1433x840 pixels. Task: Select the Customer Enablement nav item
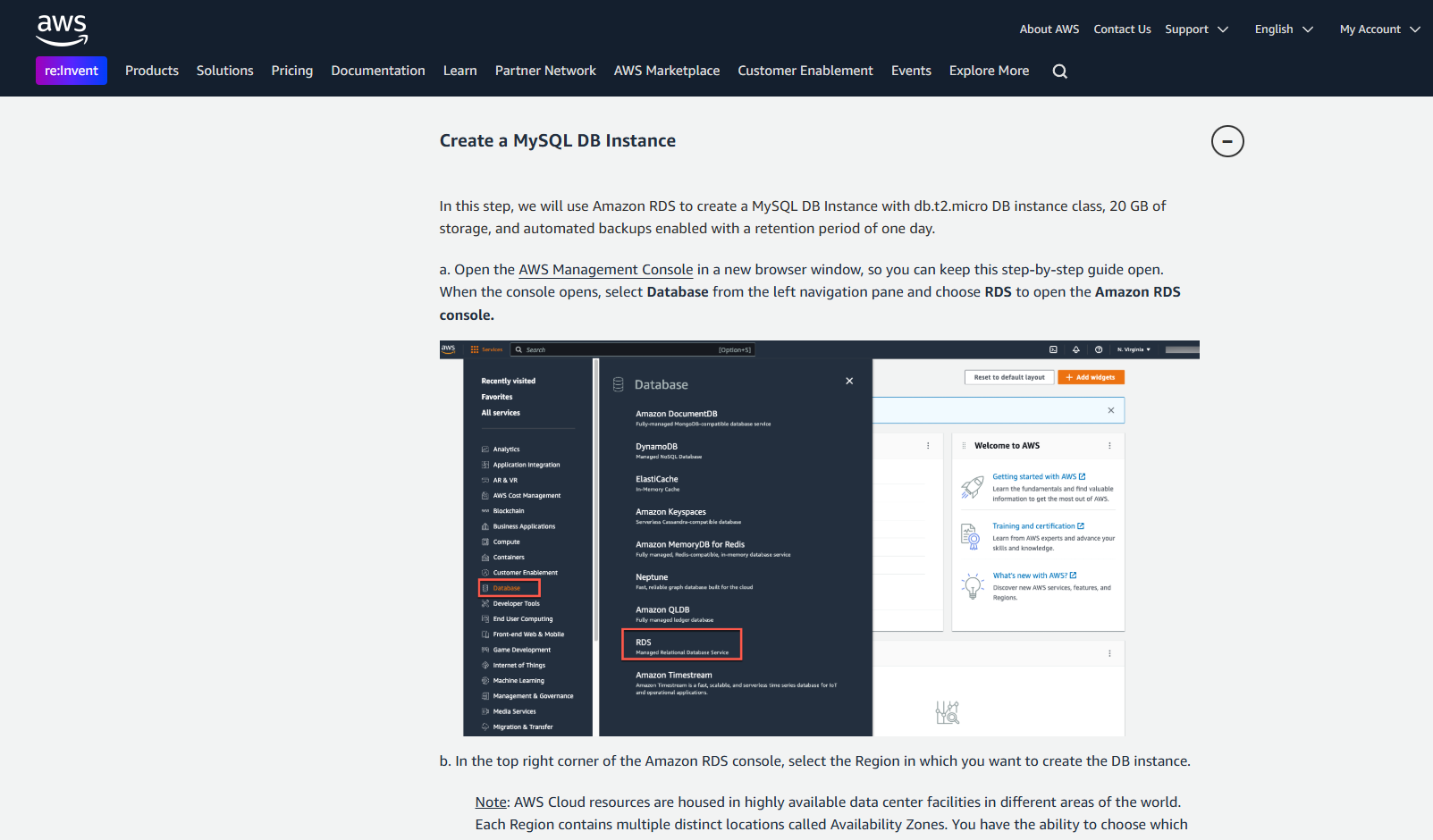[805, 71]
